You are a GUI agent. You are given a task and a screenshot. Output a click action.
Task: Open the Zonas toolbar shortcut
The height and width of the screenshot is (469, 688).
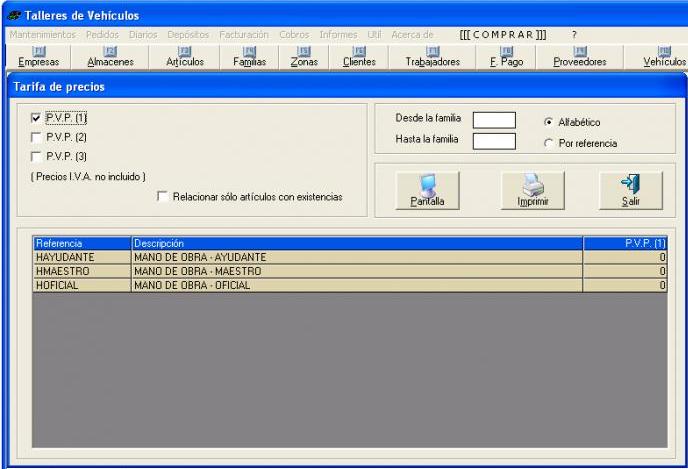(x=304, y=57)
